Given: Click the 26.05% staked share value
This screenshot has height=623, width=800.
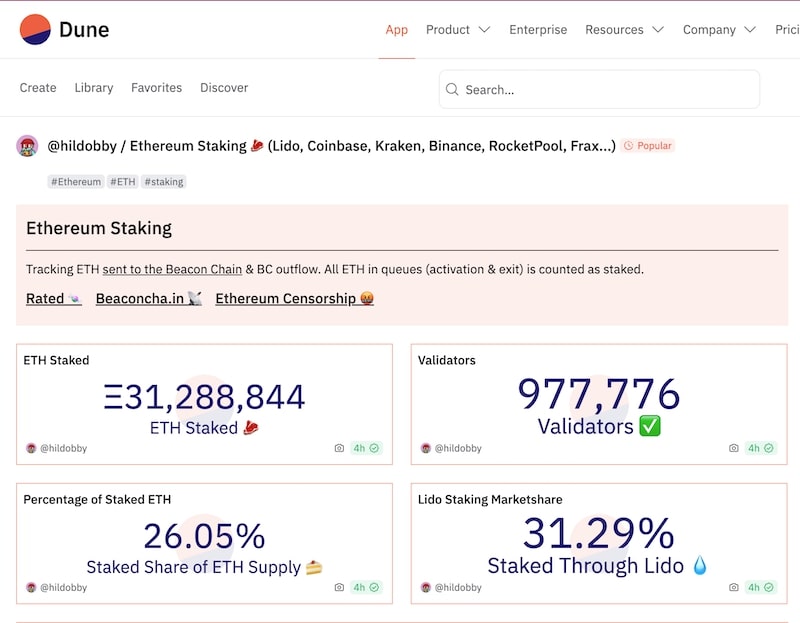Looking at the screenshot, I should coord(204,536).
